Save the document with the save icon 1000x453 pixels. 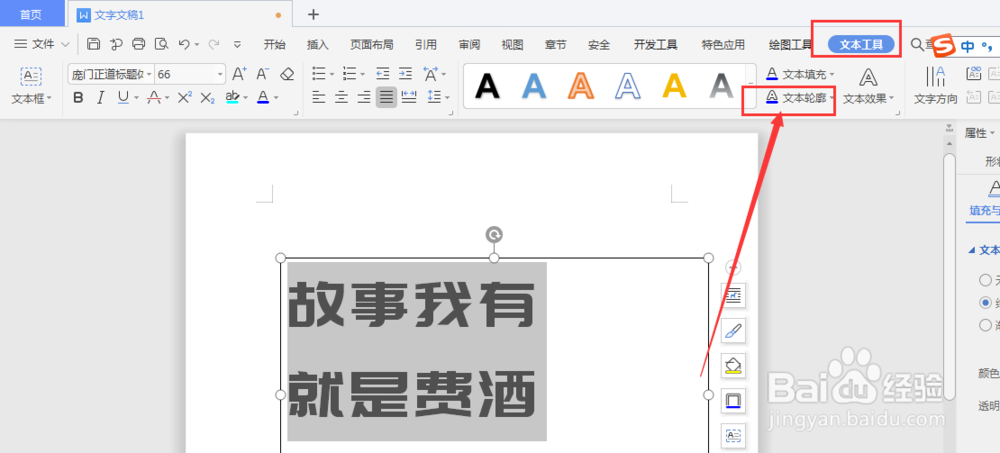click(93, 44)
